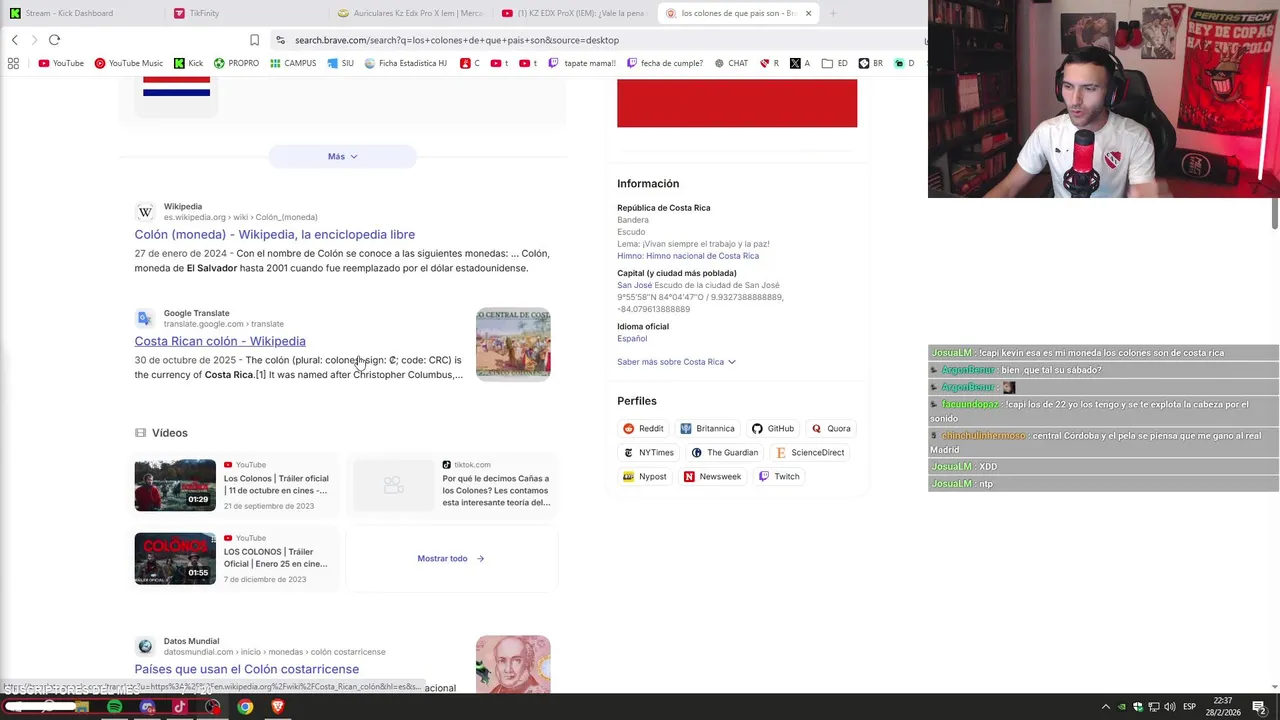
Task: Show all videos with Mostrar todo
Action: pos(450,558)
